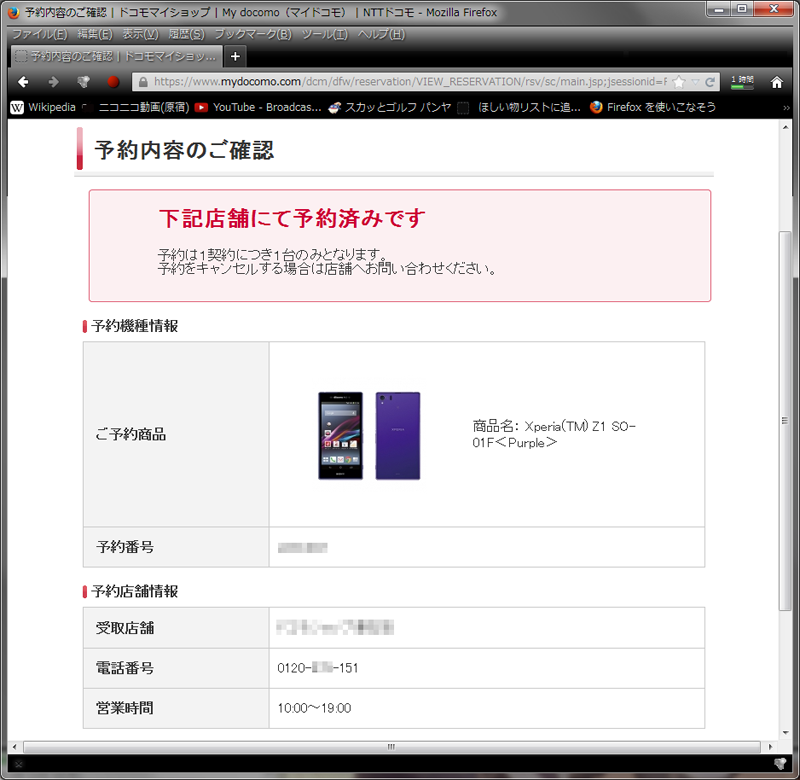Click the 予約機種情報 section heading
The image size is (800, 780).
click(135, 326)
